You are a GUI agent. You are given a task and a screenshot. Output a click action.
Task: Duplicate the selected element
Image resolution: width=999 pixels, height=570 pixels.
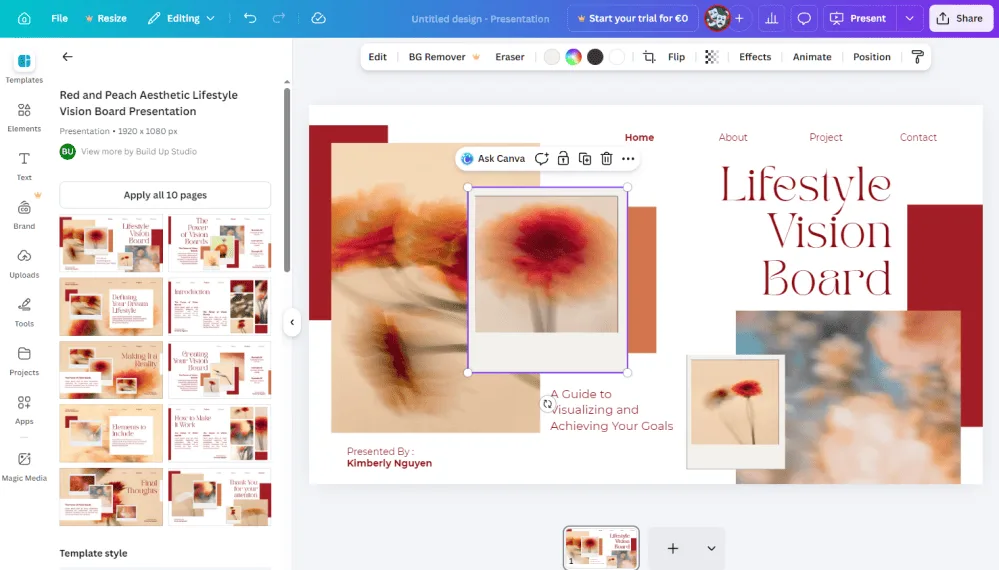(585, 159)
